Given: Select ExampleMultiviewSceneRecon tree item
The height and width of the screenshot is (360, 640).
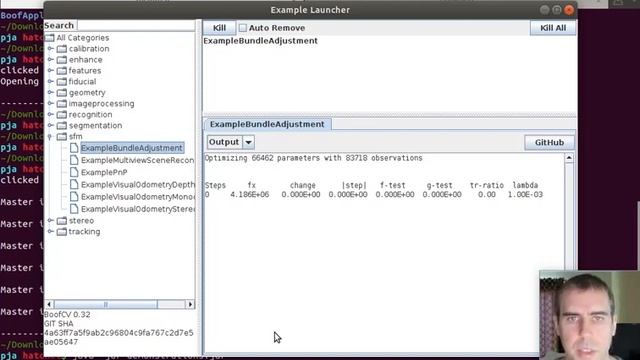Looking at the screenshot, I should 138,160.
